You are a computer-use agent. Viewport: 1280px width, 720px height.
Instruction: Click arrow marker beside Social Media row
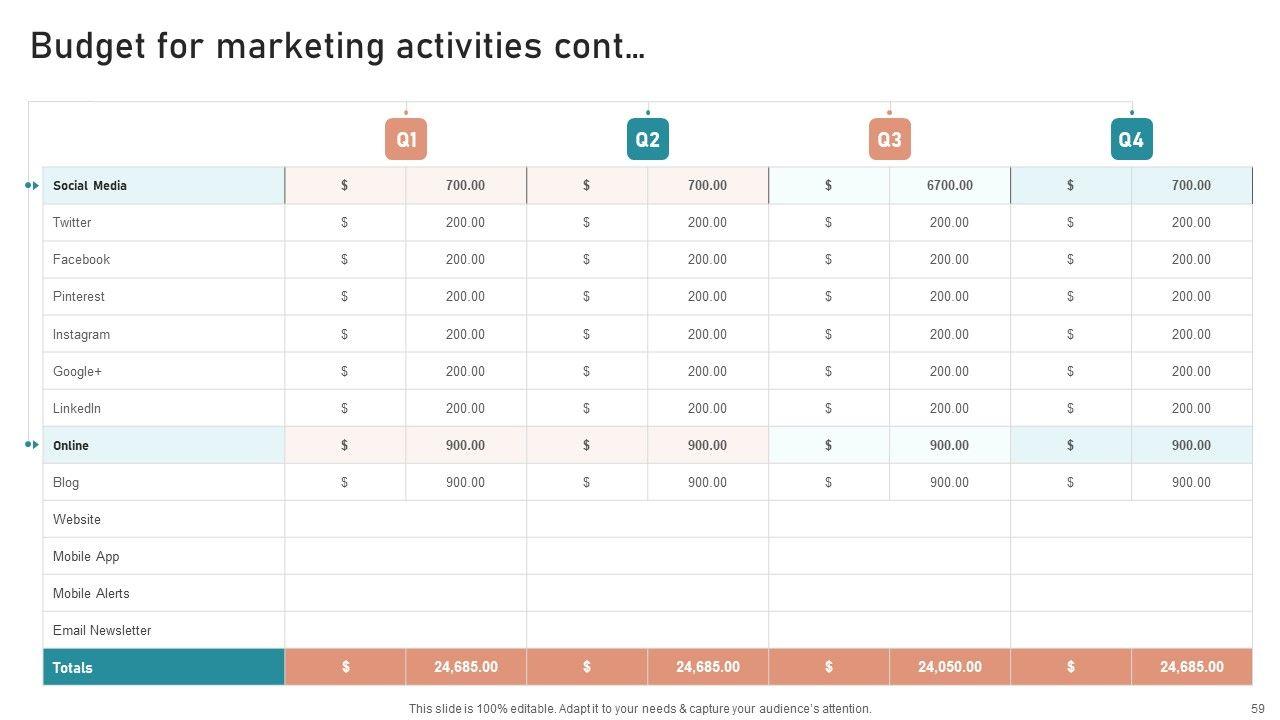pos(33,186)
